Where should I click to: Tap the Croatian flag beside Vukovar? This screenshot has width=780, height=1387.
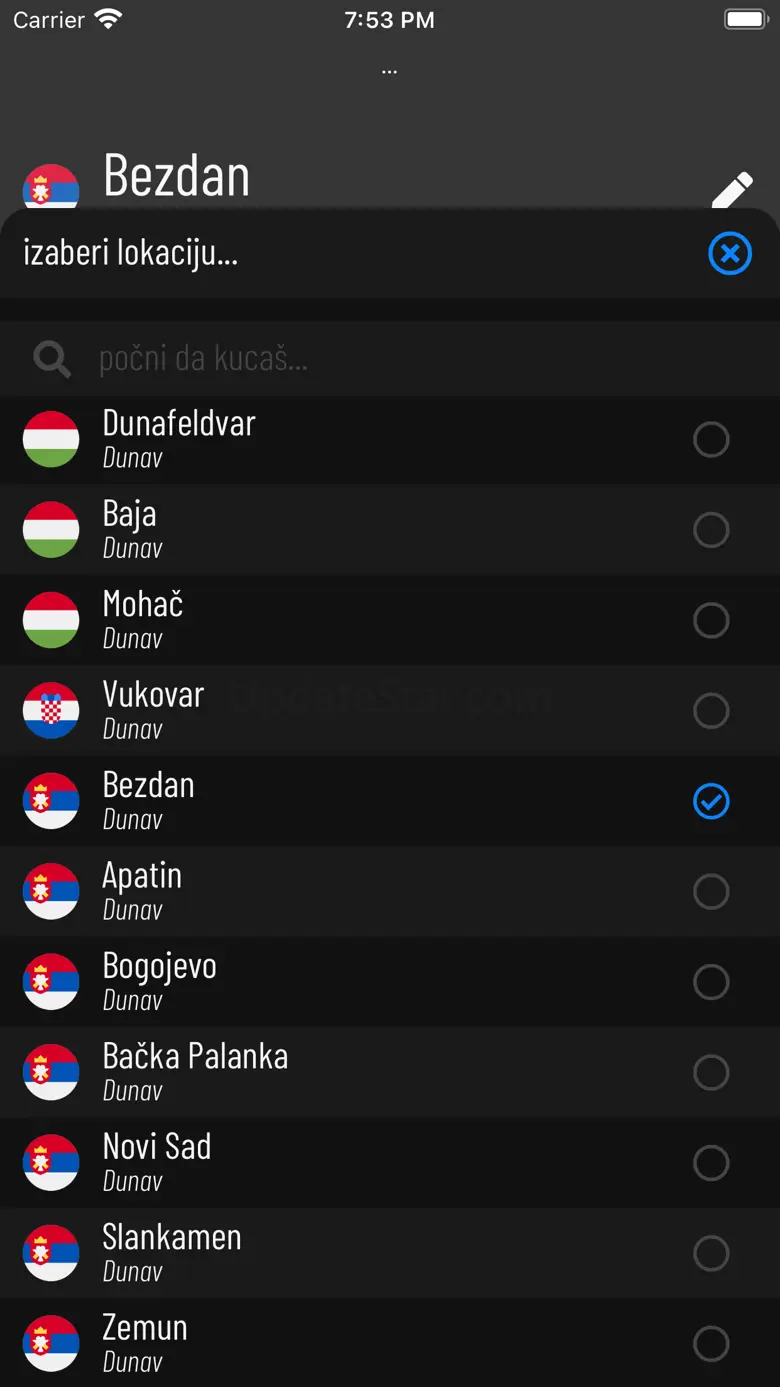[x=51, y=710]
